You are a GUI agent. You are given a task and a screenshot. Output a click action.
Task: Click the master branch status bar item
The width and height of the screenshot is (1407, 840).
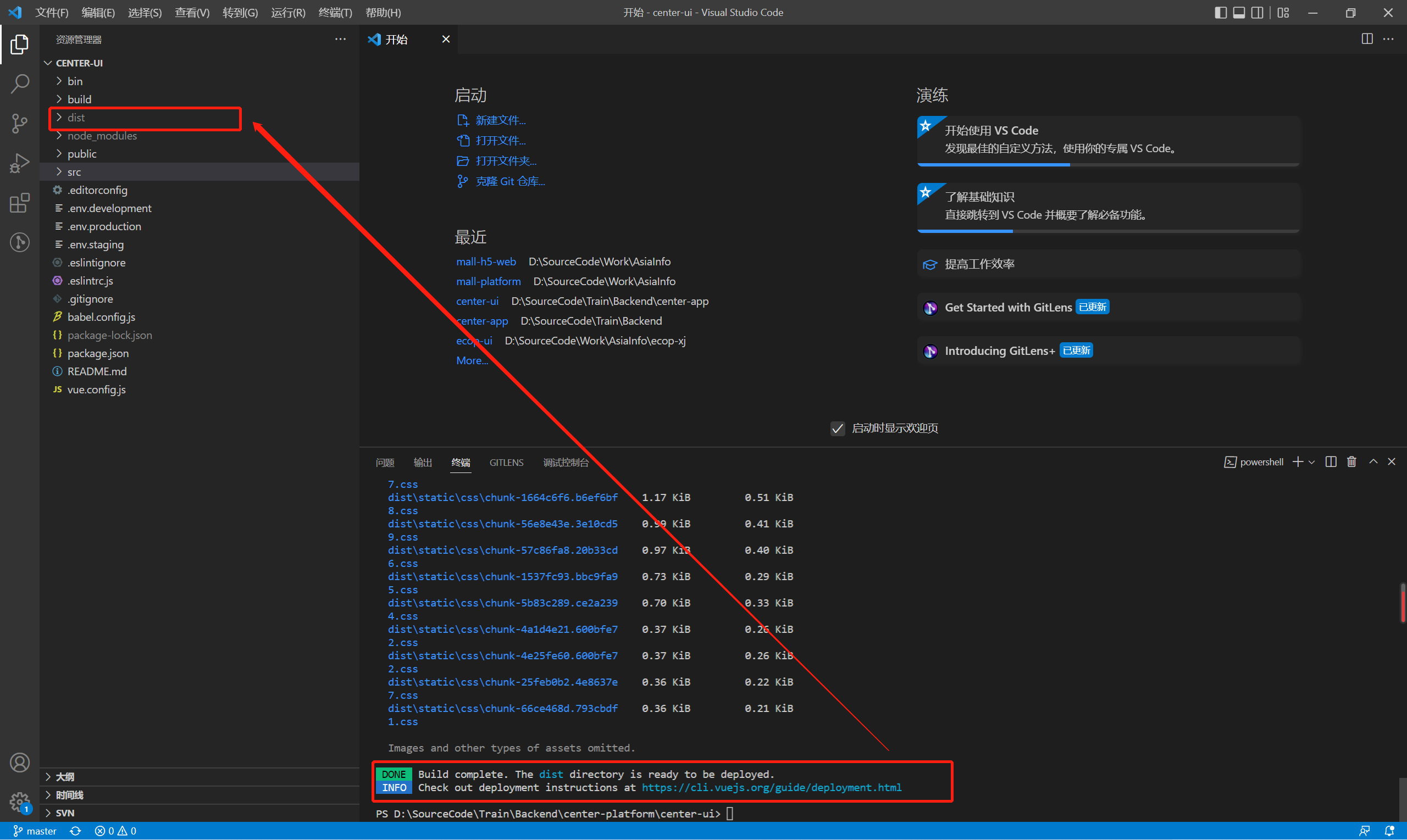pyautogui.click(x=35, y=831)
